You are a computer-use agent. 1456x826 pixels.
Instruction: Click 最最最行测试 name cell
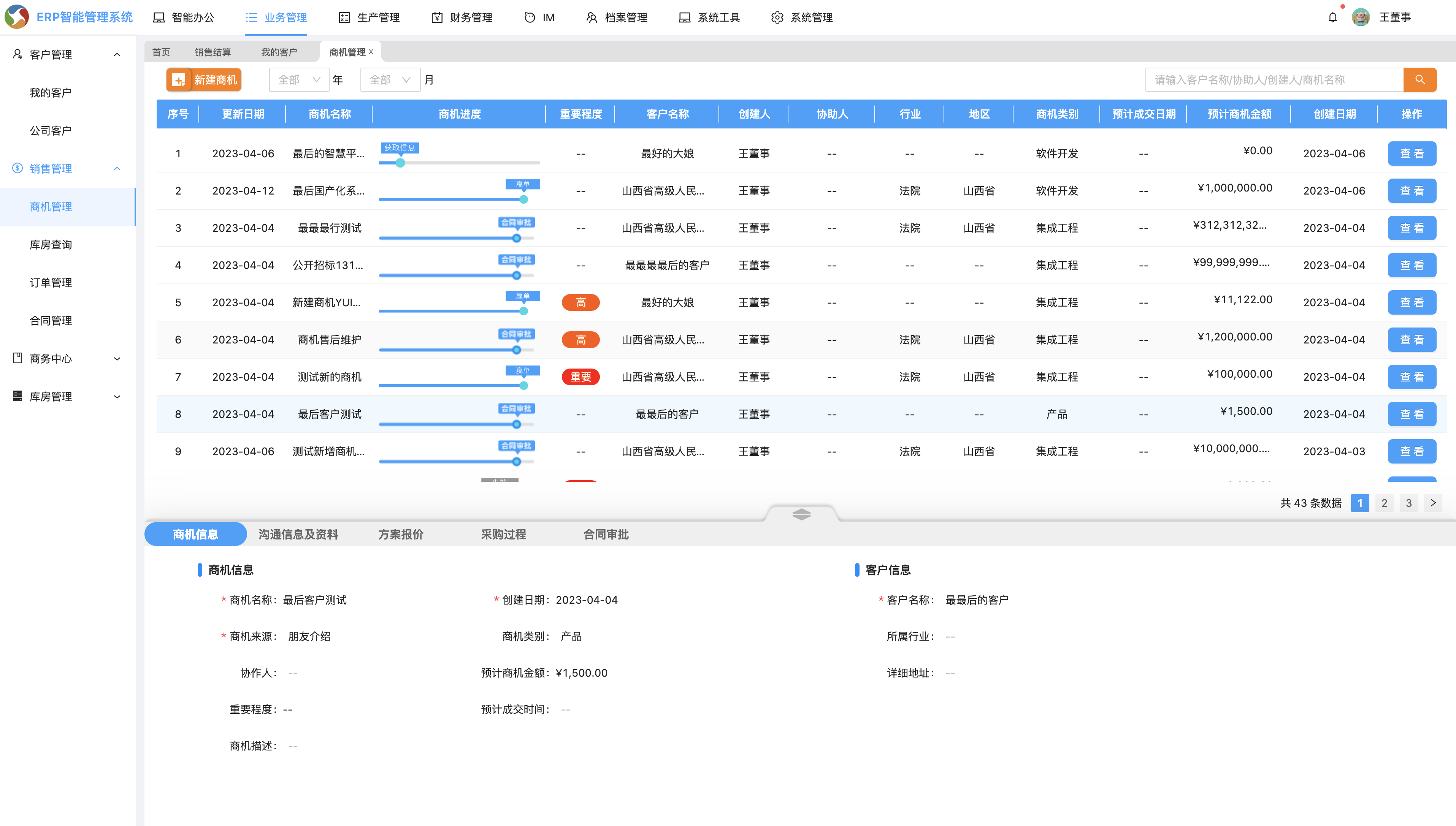[330, 228]
